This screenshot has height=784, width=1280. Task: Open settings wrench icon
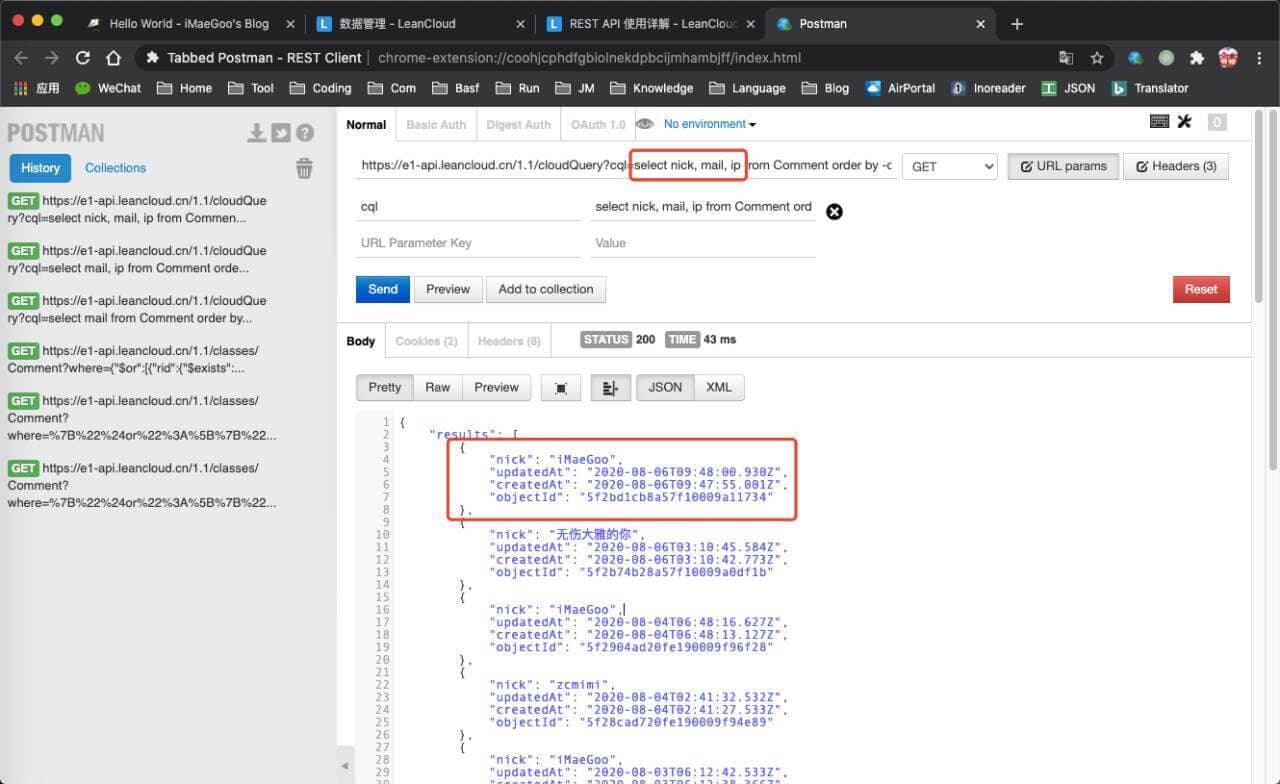pyautogui.click(x=1185, y=122)
